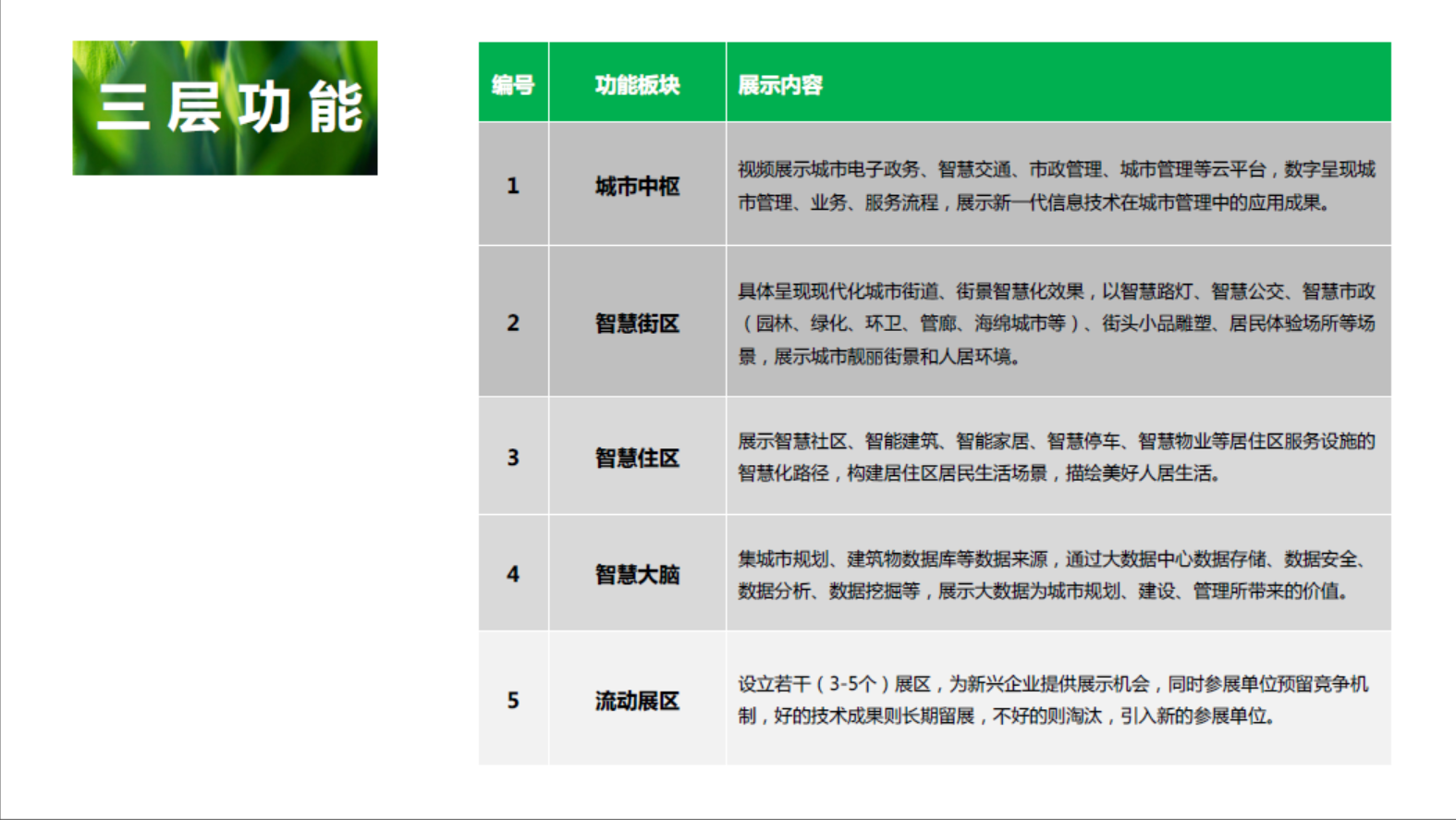Screen dimensions: 1456x820
Task: Click the description starting 视频展示城市电子政务
Action: click(1058, 184)
